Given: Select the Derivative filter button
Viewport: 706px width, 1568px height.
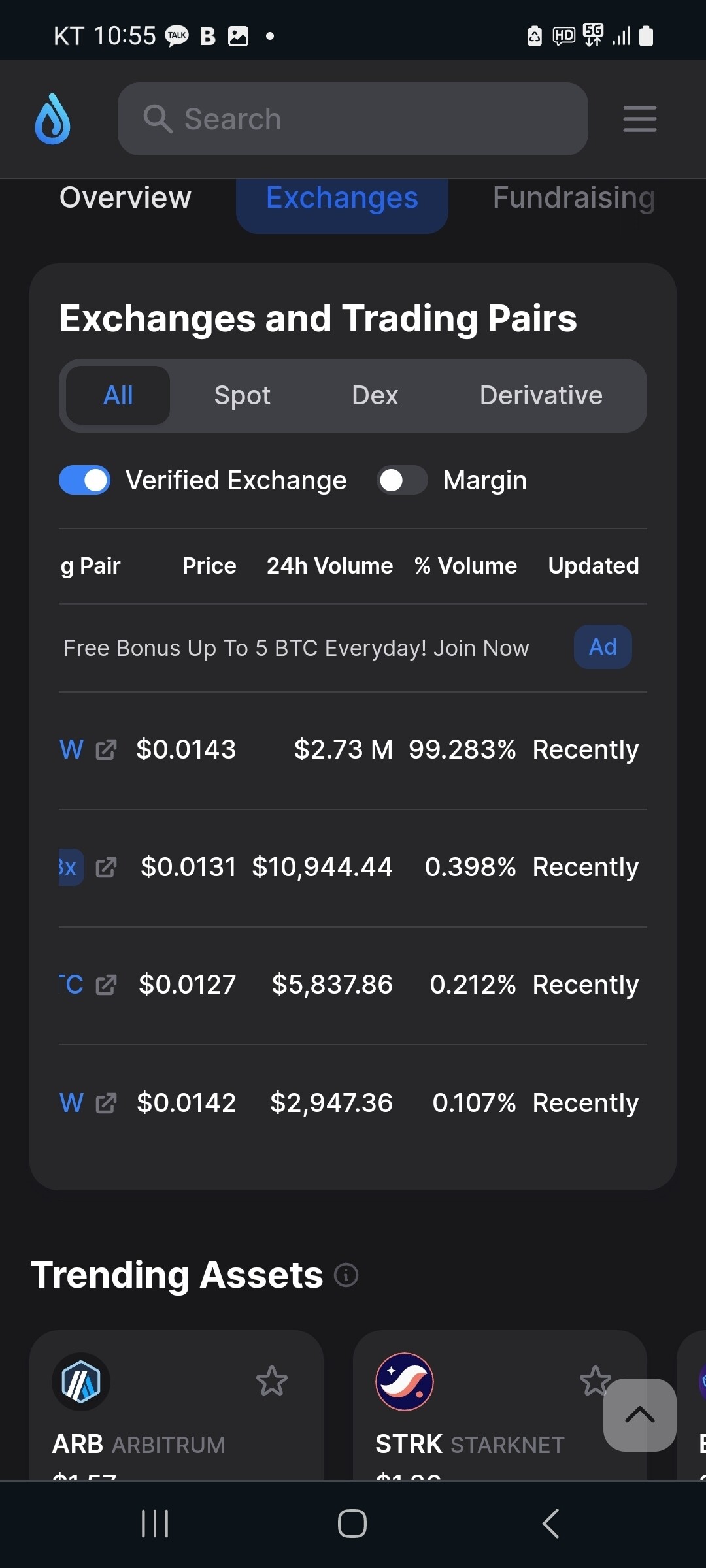Looking at the screenshot, I should coord(541,395).
